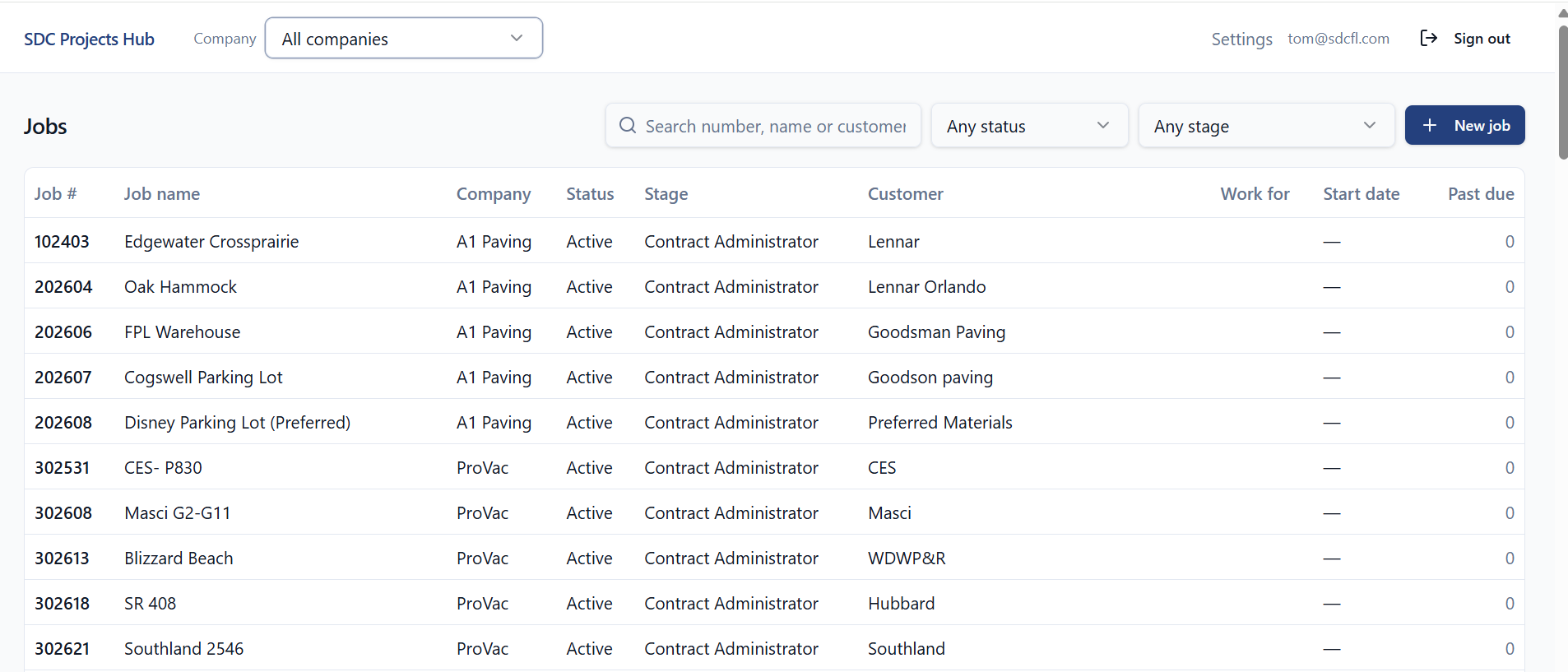Expand the Any stage filter

point(1266,126)
